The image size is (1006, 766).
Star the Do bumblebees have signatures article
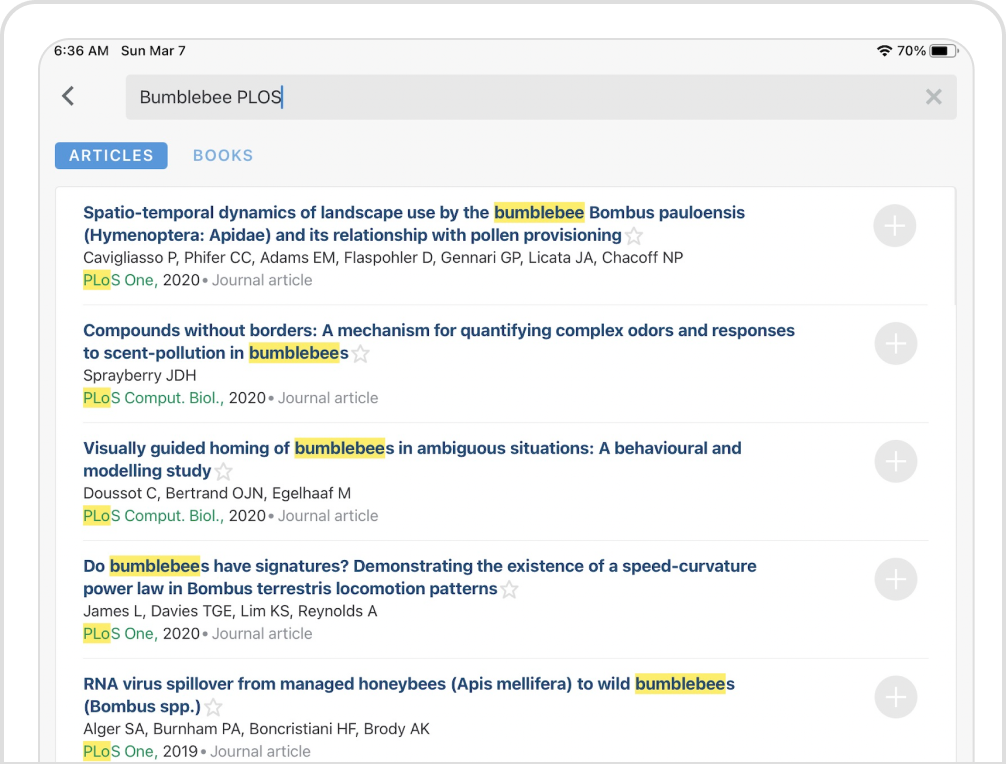tap(509, 589)
